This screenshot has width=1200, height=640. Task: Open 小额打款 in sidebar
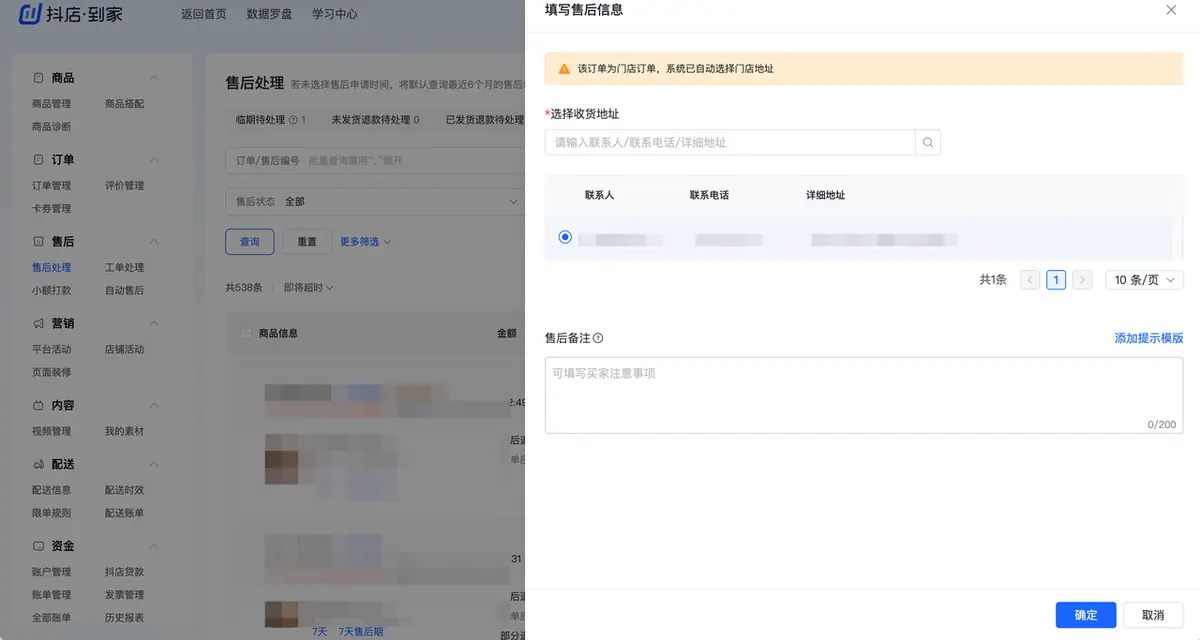[52, 291]
